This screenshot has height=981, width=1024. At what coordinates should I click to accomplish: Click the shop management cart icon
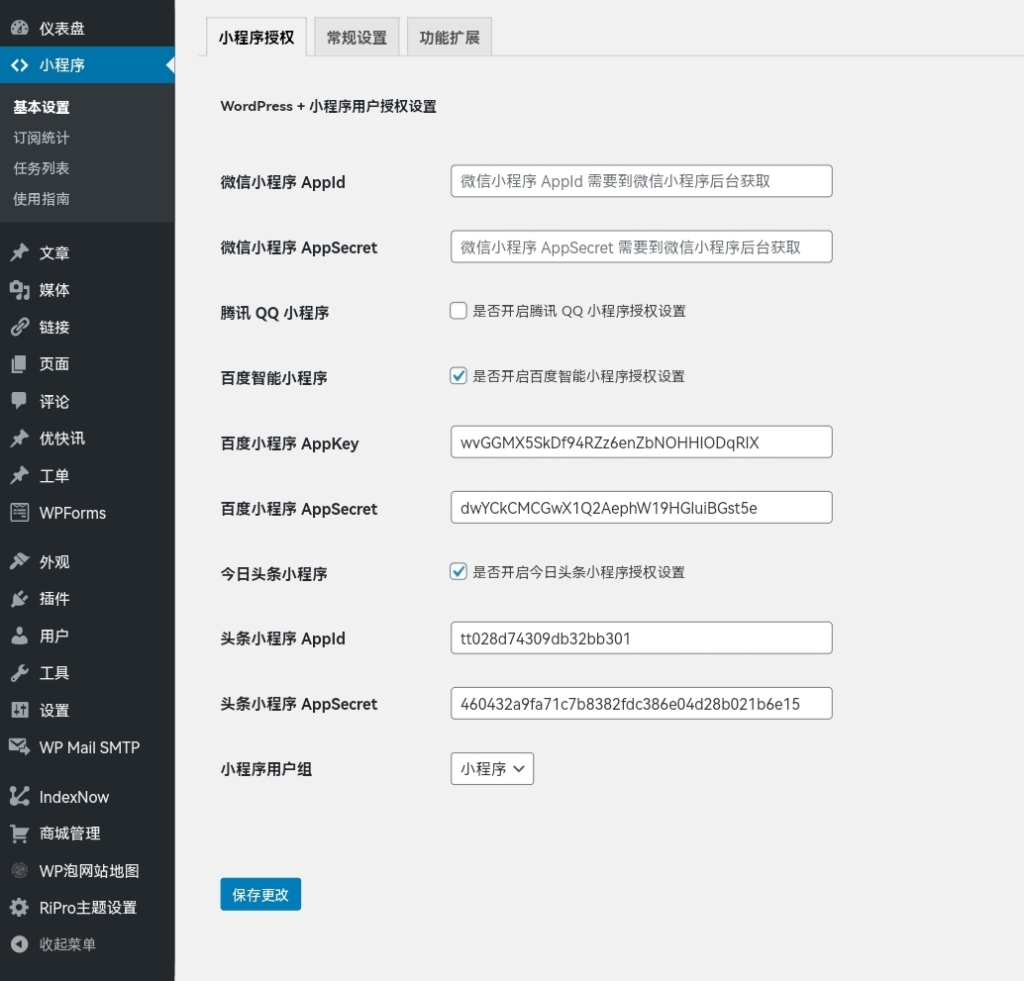pos(19,833)
